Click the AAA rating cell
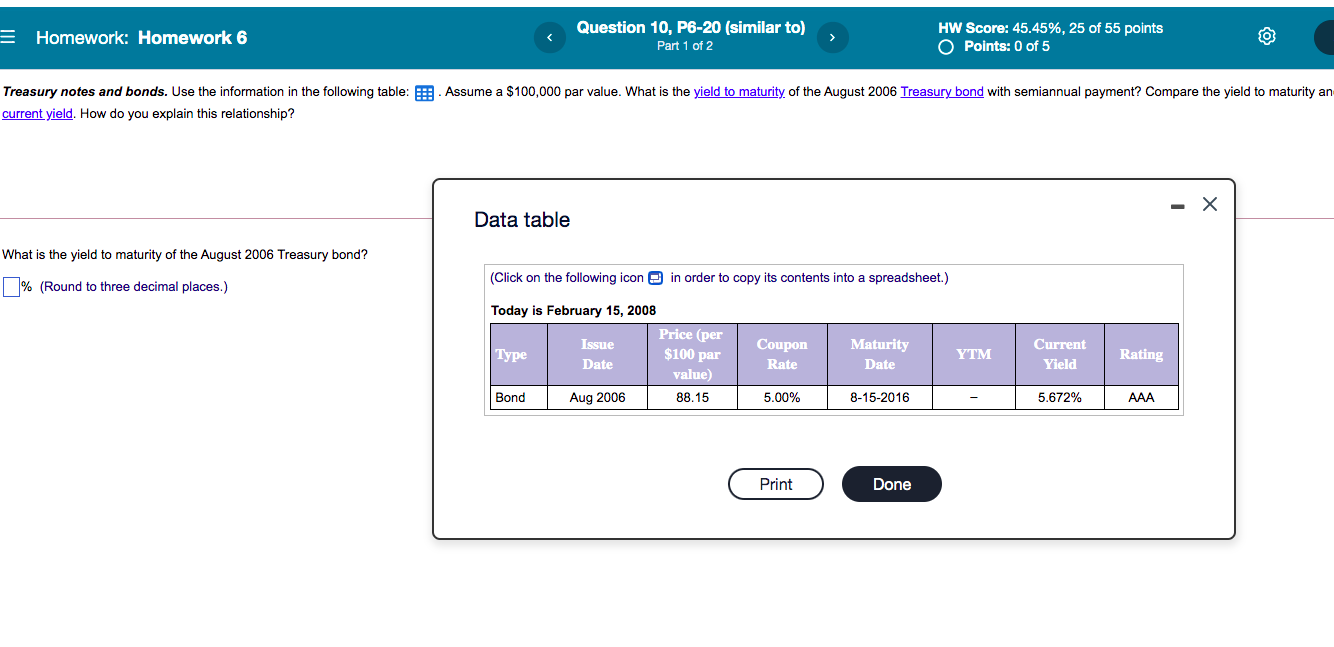Viewport: 1334px width, 647px height. [x=1141, y=398]
